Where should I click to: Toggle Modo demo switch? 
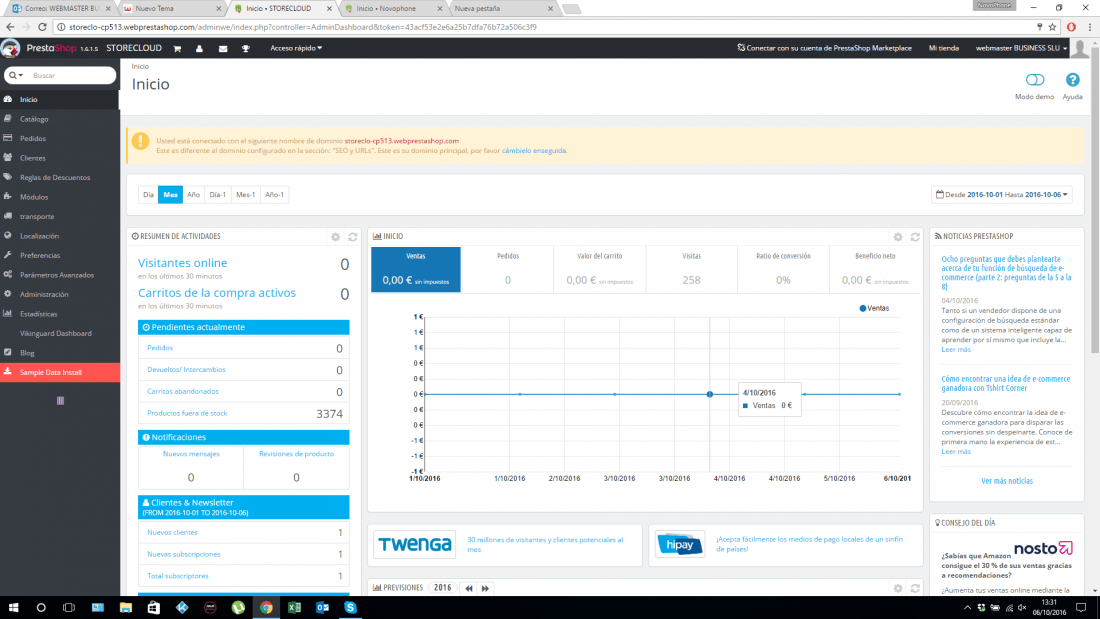1035,80
